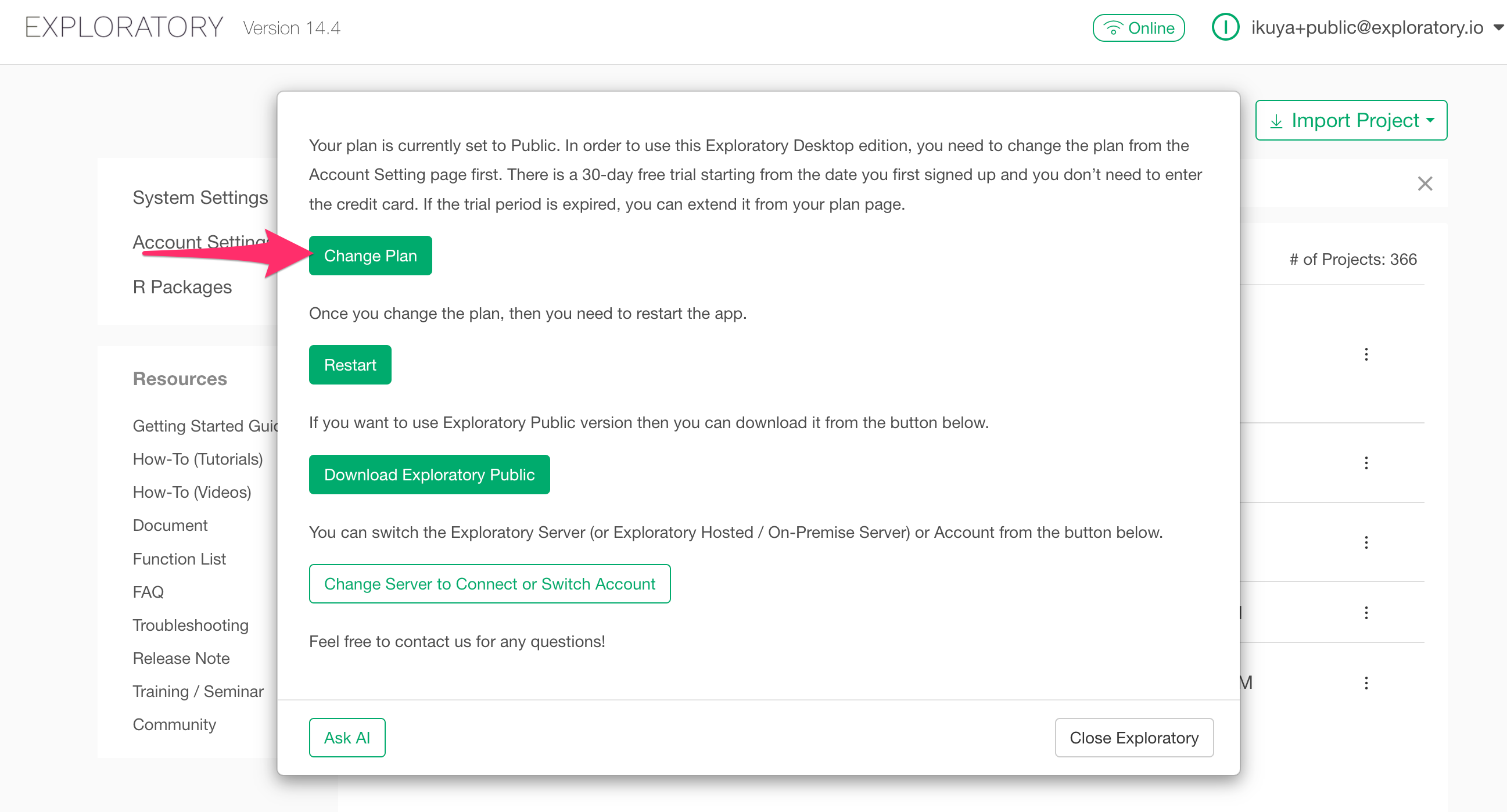The height and width of the screenshot is (812, 1507).
Task: Click the green user avatar icon
Action: [x=1225, y=27]
